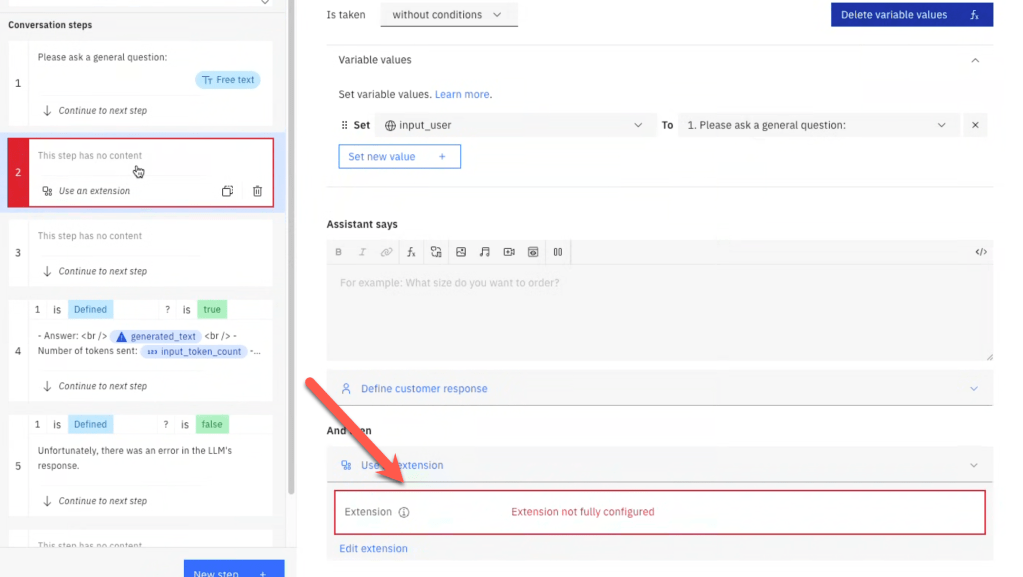
Task: Open the Learn more link
Action: point(462,94)
